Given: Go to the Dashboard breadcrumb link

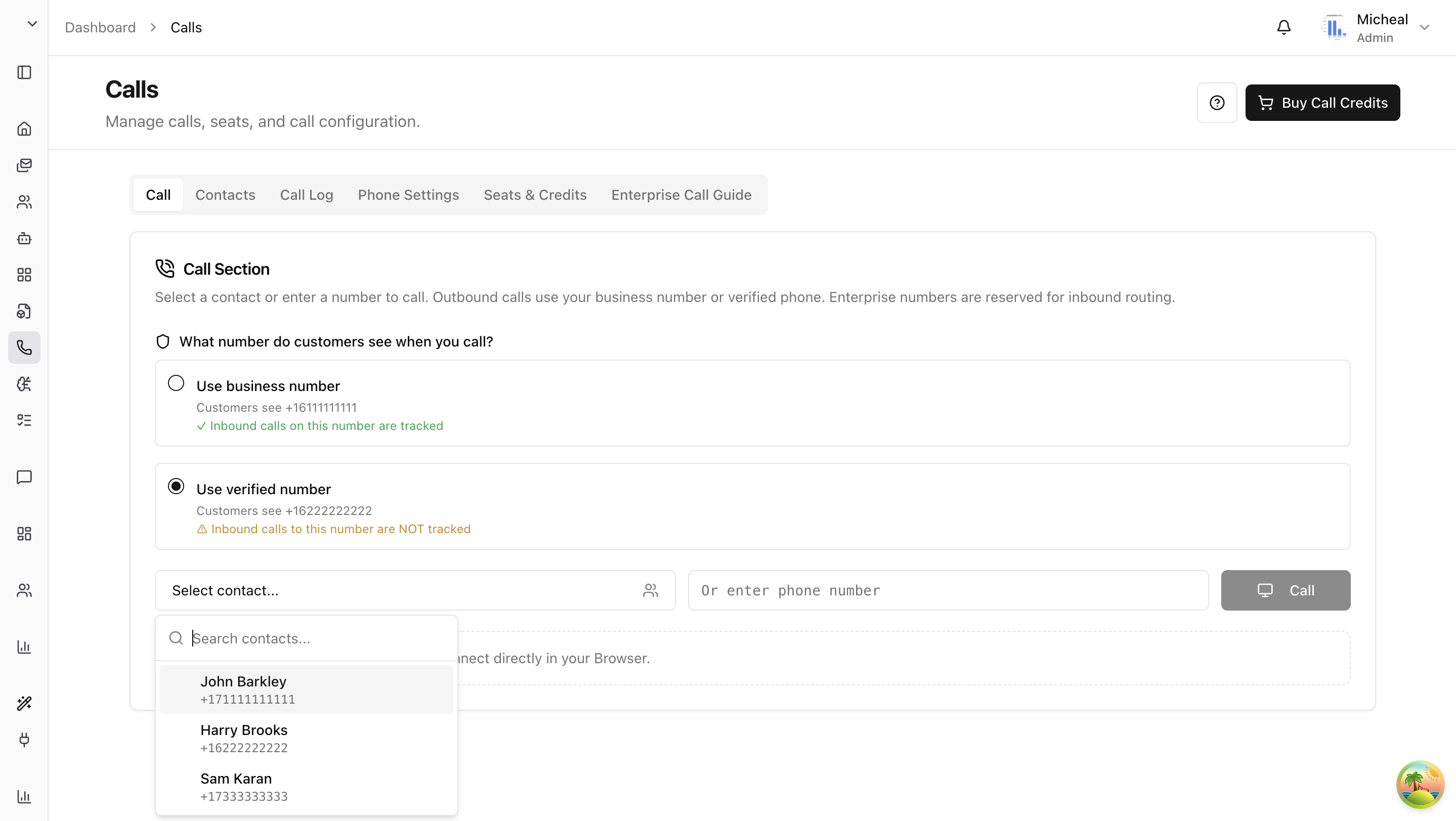Looking at the screenshot, I should tap(100, 27).
